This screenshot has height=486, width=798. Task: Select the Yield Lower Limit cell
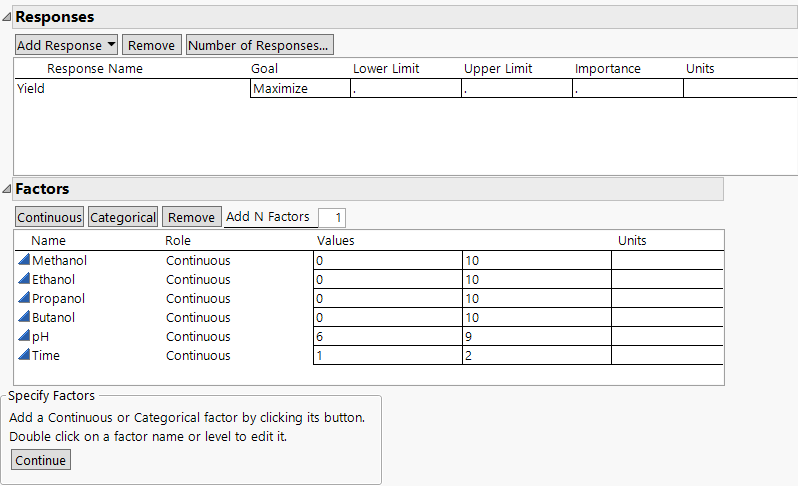pyautogui.click(x=405, y=88)
